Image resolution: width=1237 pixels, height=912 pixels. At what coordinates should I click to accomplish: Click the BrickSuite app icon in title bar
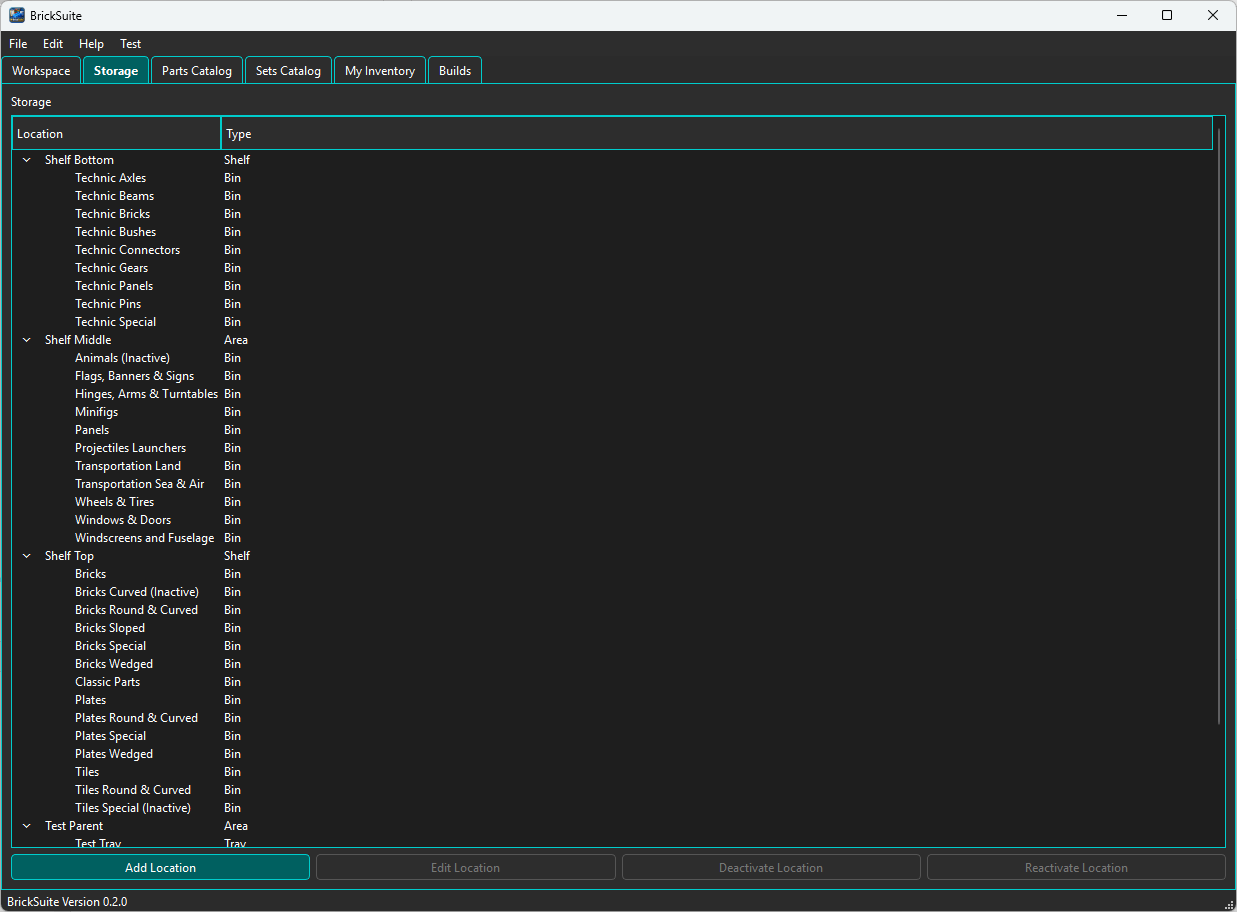[17, 15]
